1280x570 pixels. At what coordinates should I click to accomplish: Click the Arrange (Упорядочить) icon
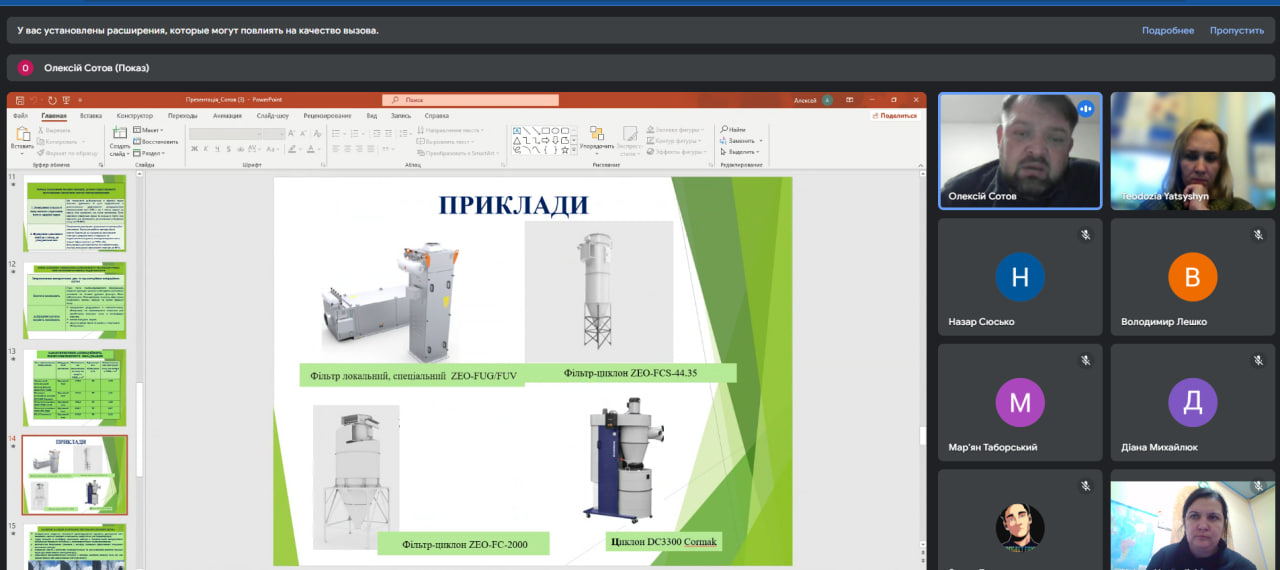point(596,135)
